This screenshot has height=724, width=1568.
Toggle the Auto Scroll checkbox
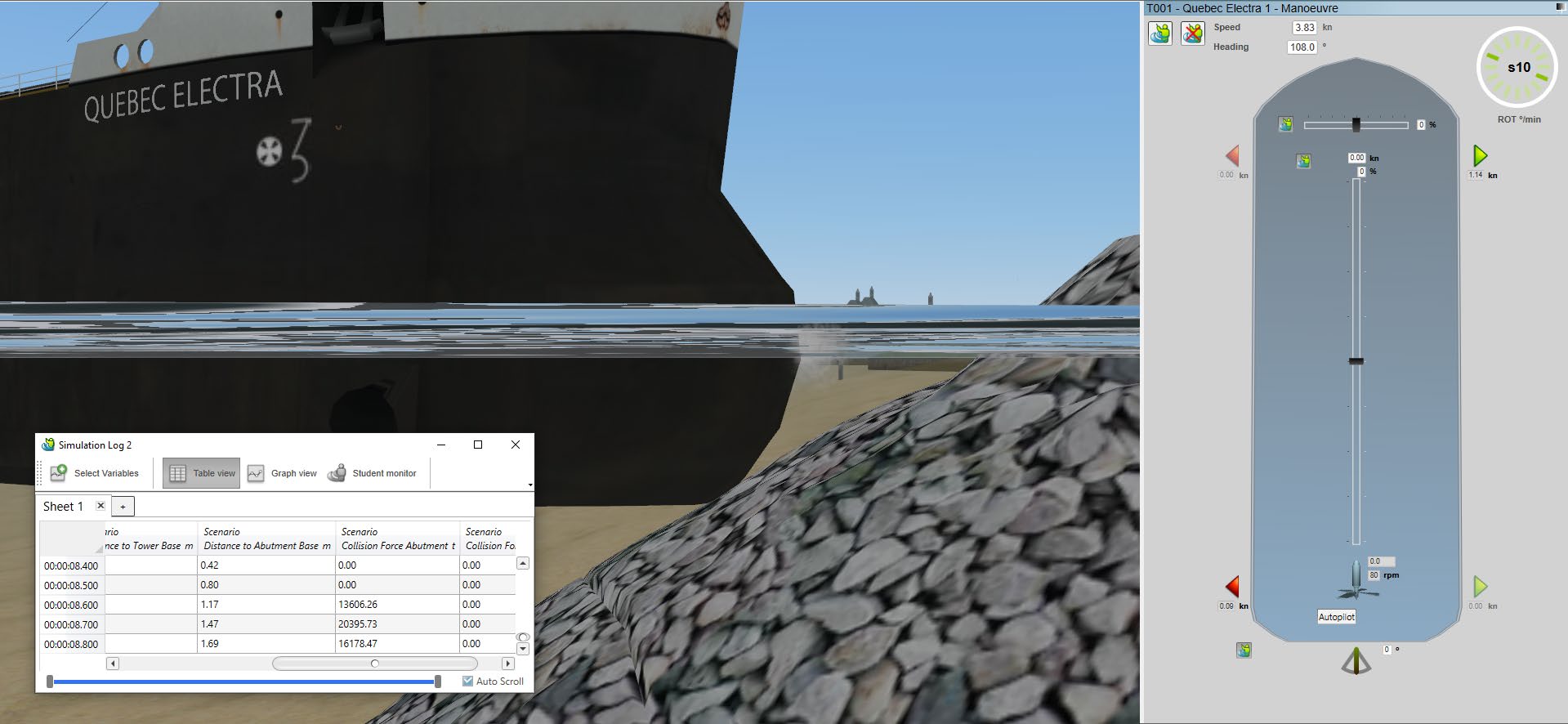[467, 681]
